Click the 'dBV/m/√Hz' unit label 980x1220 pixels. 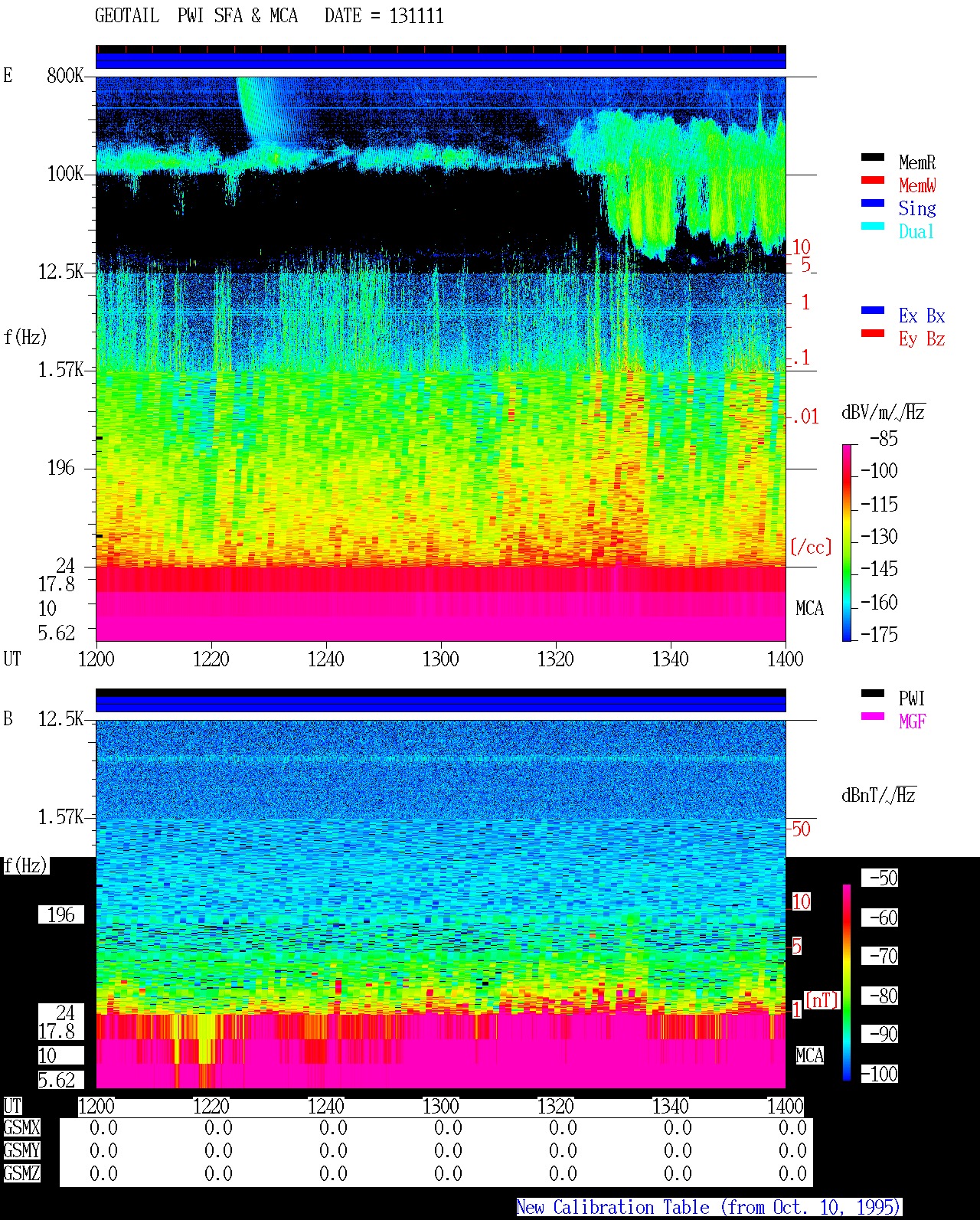pos(884,412)
